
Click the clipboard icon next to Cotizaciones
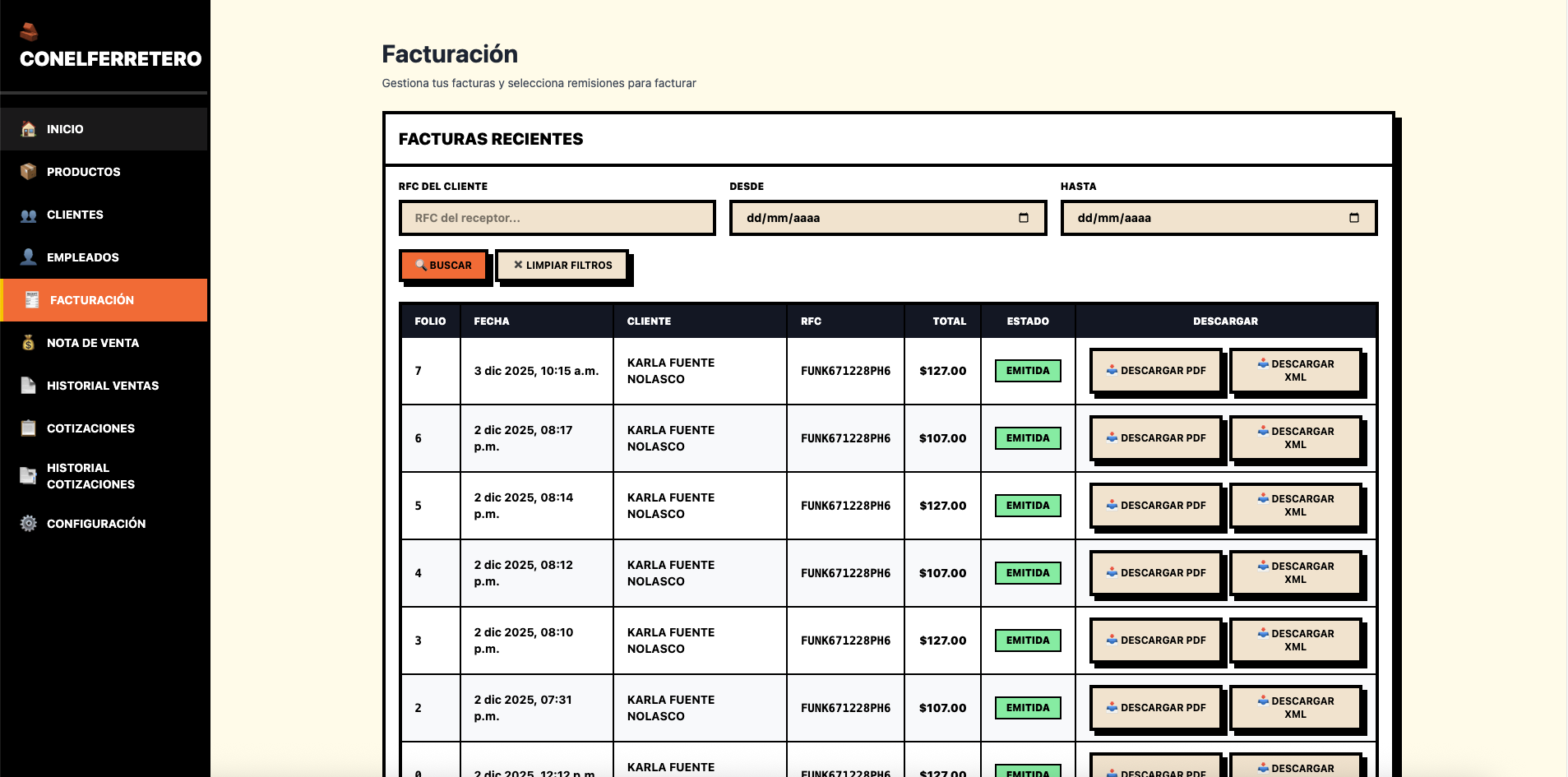click(29, 428)
